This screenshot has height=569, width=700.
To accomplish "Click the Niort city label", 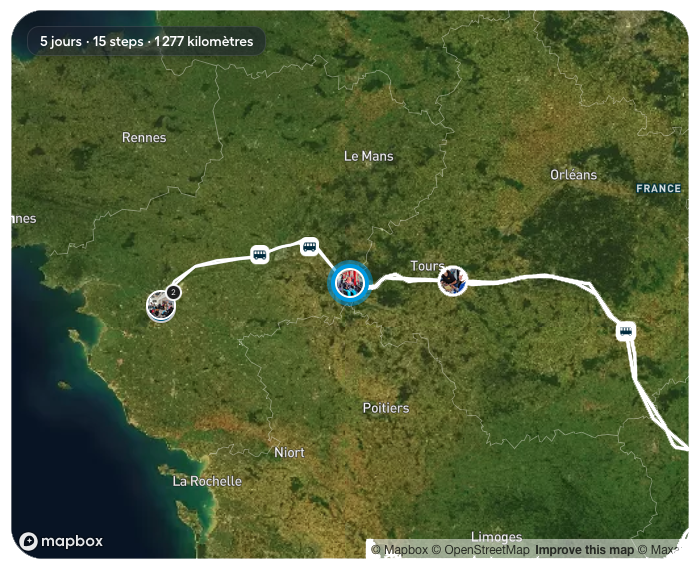I will click(289, 453).
